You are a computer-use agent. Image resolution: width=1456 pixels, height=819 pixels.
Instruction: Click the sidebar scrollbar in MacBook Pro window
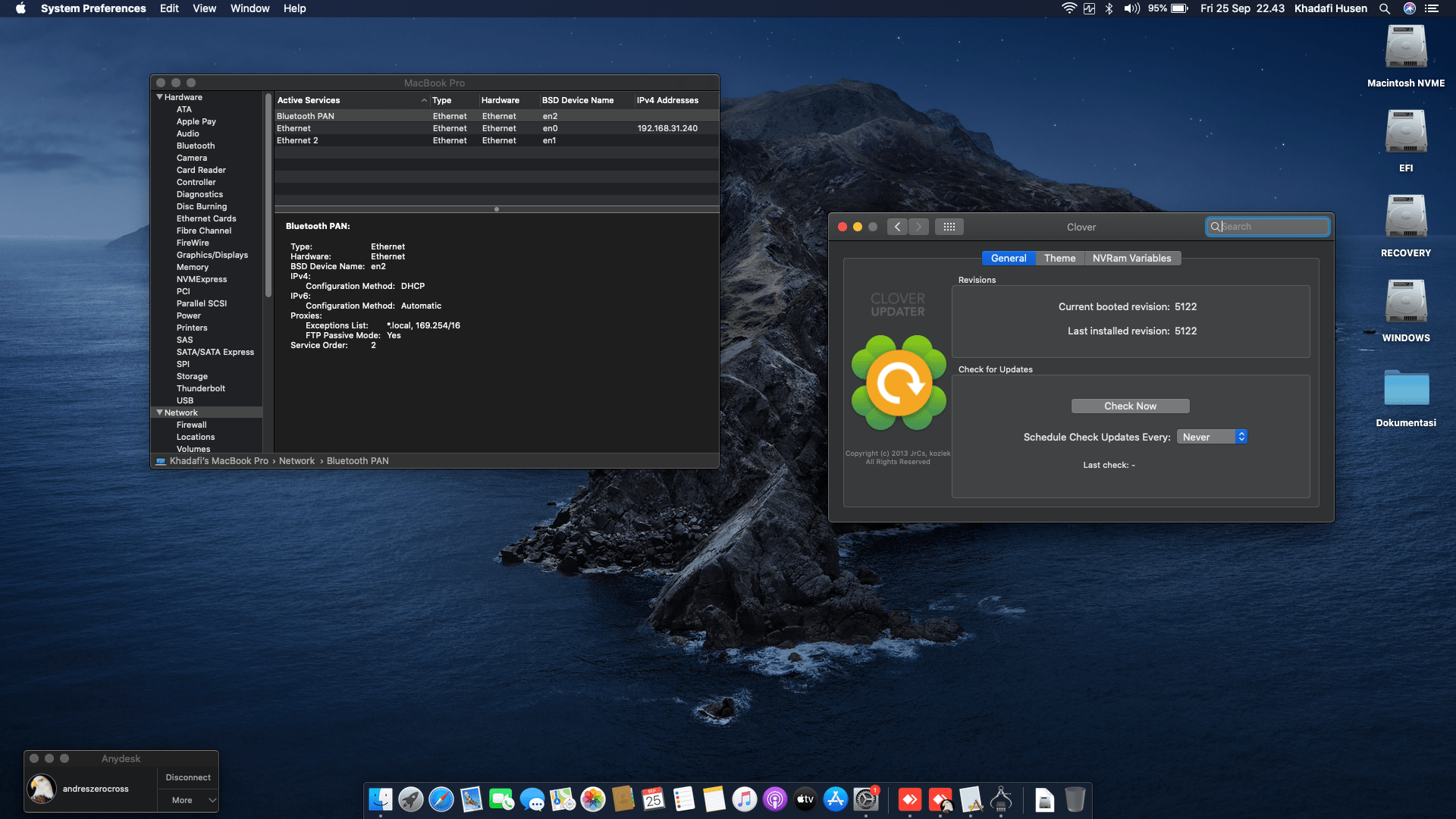point(268,196)
